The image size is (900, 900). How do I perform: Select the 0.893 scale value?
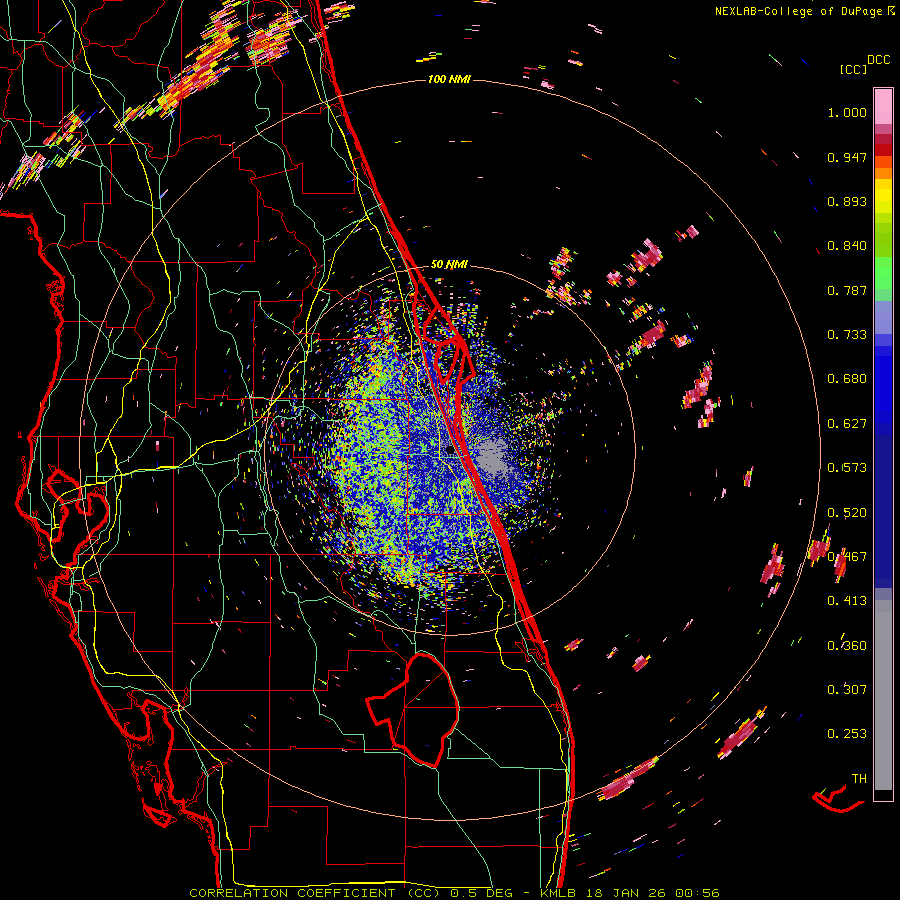(x=847, y=201)
